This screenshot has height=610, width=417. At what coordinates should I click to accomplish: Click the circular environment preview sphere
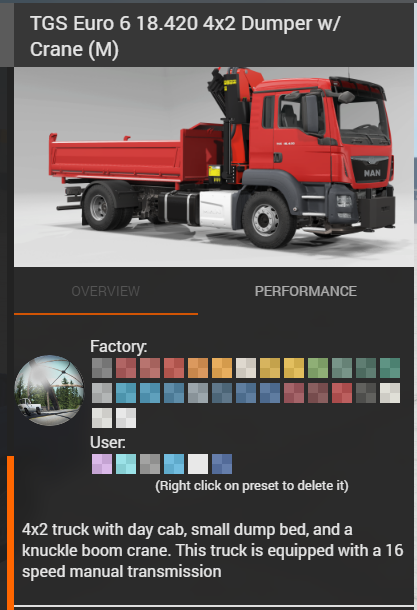coord(49,390)
